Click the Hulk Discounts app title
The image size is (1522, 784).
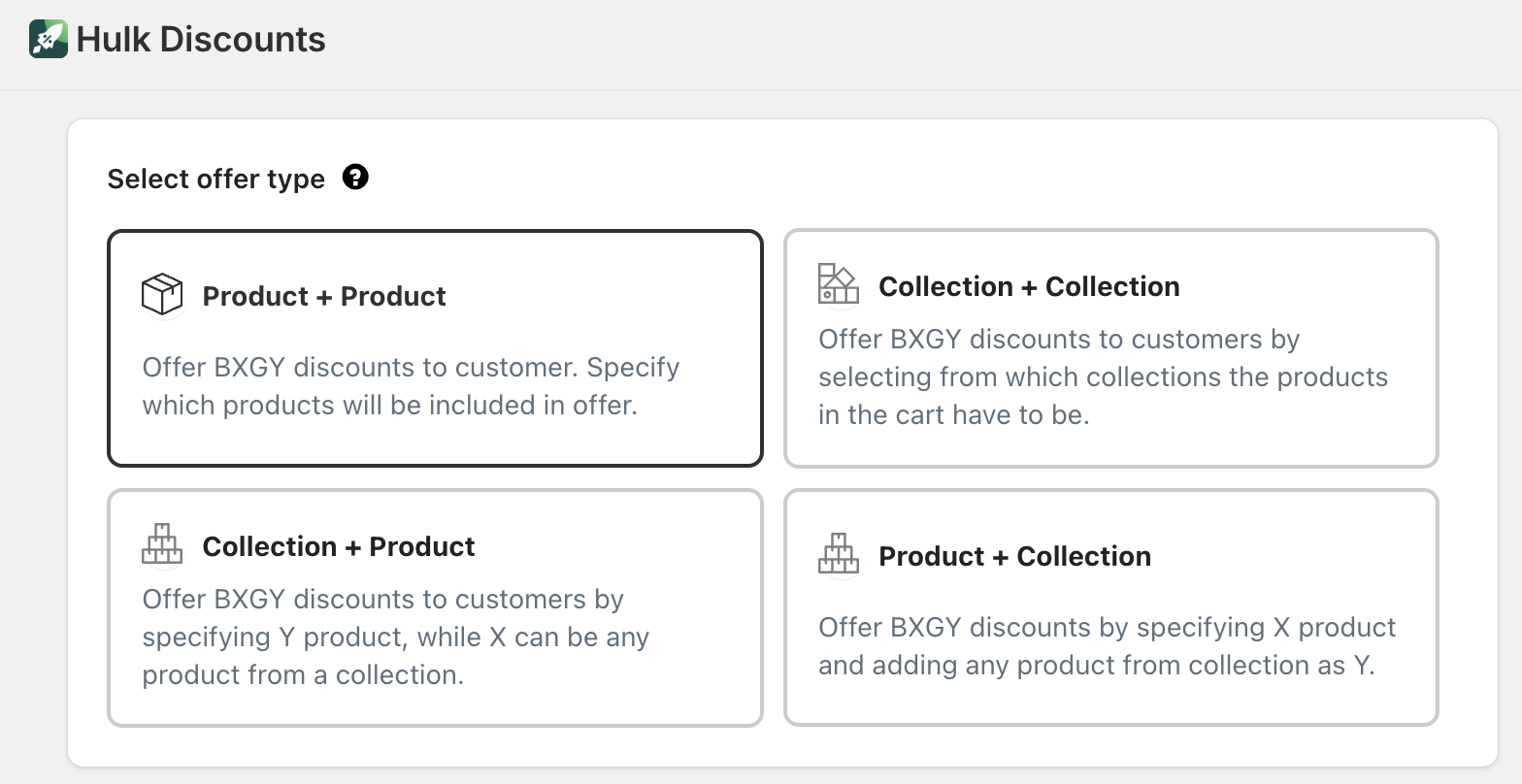201,40
